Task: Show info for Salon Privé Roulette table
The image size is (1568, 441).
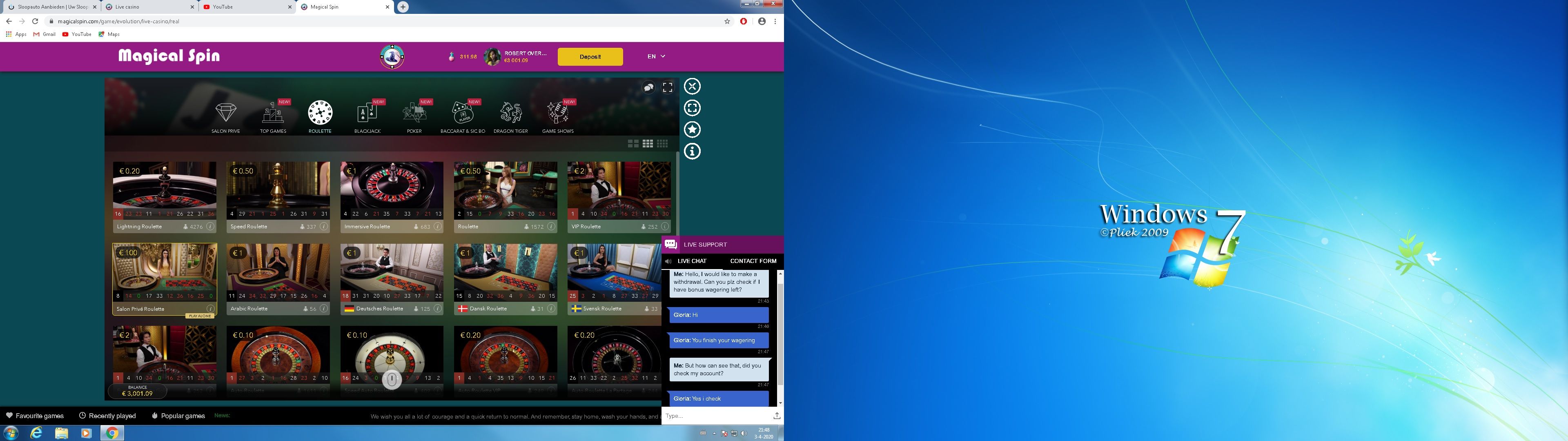Action: point(210,309)
